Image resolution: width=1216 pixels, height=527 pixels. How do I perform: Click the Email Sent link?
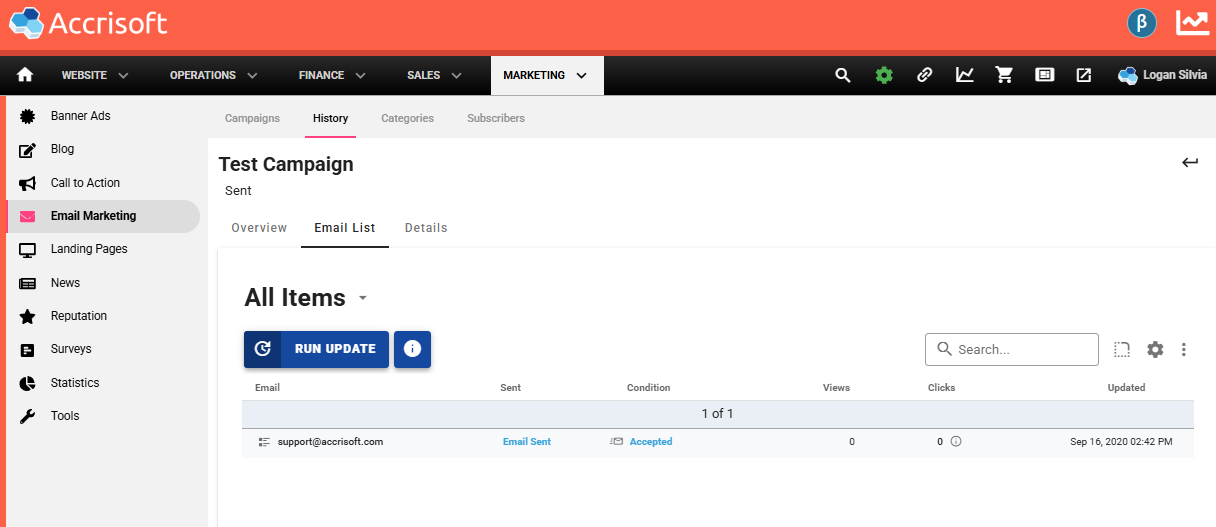click(526, 441)
